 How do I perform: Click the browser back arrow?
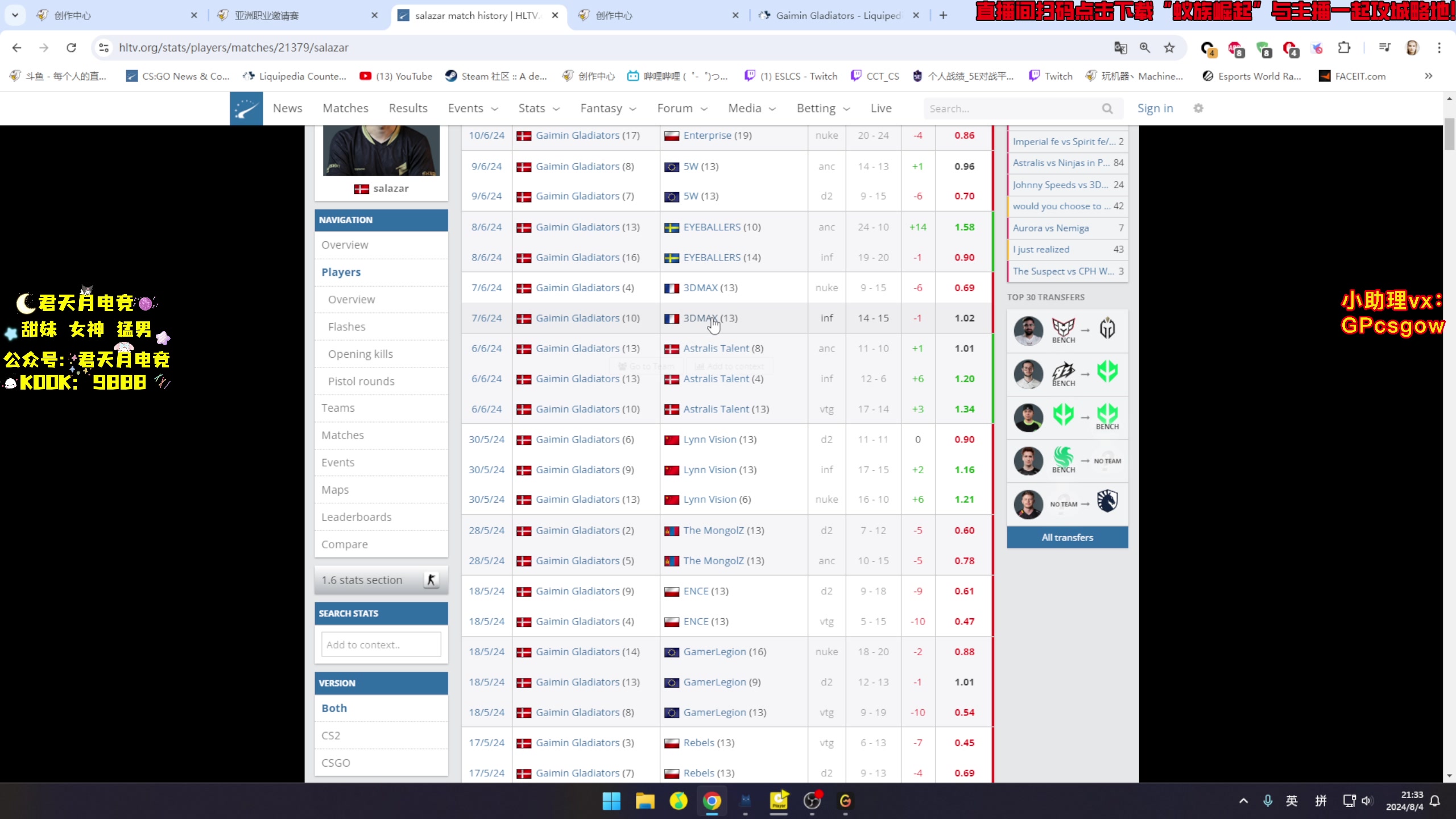(16, 48)
